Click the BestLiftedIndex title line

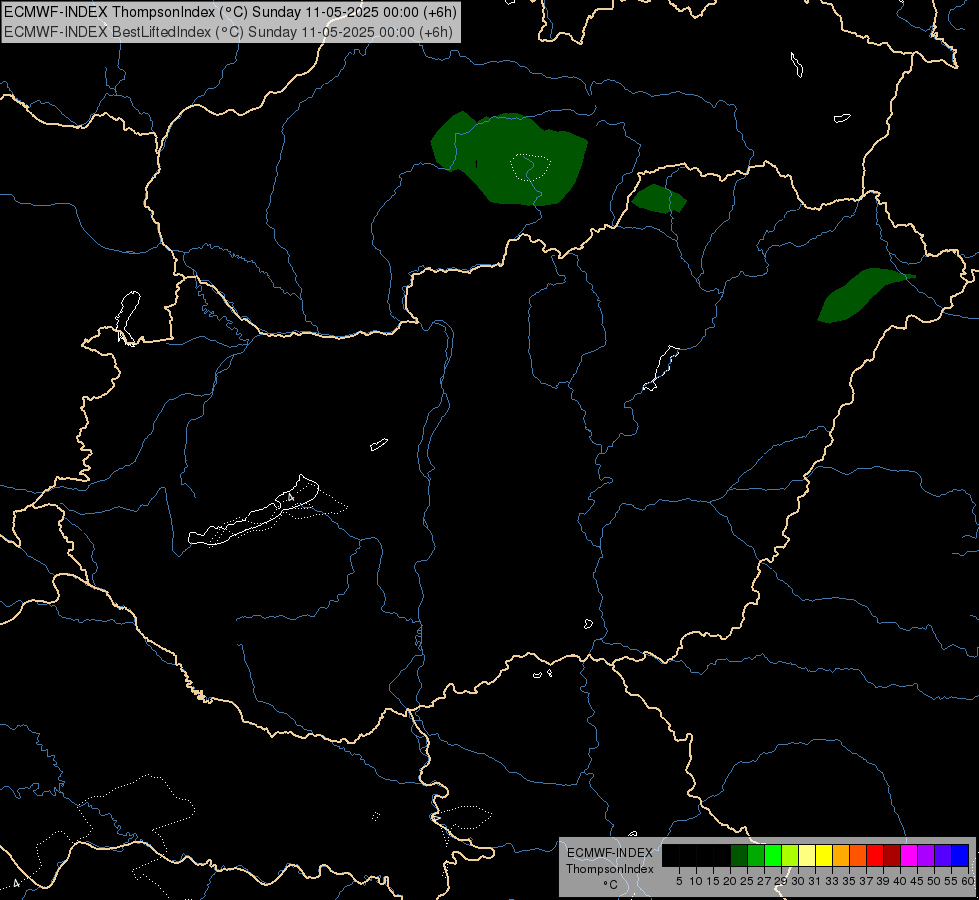pos(229,32)
